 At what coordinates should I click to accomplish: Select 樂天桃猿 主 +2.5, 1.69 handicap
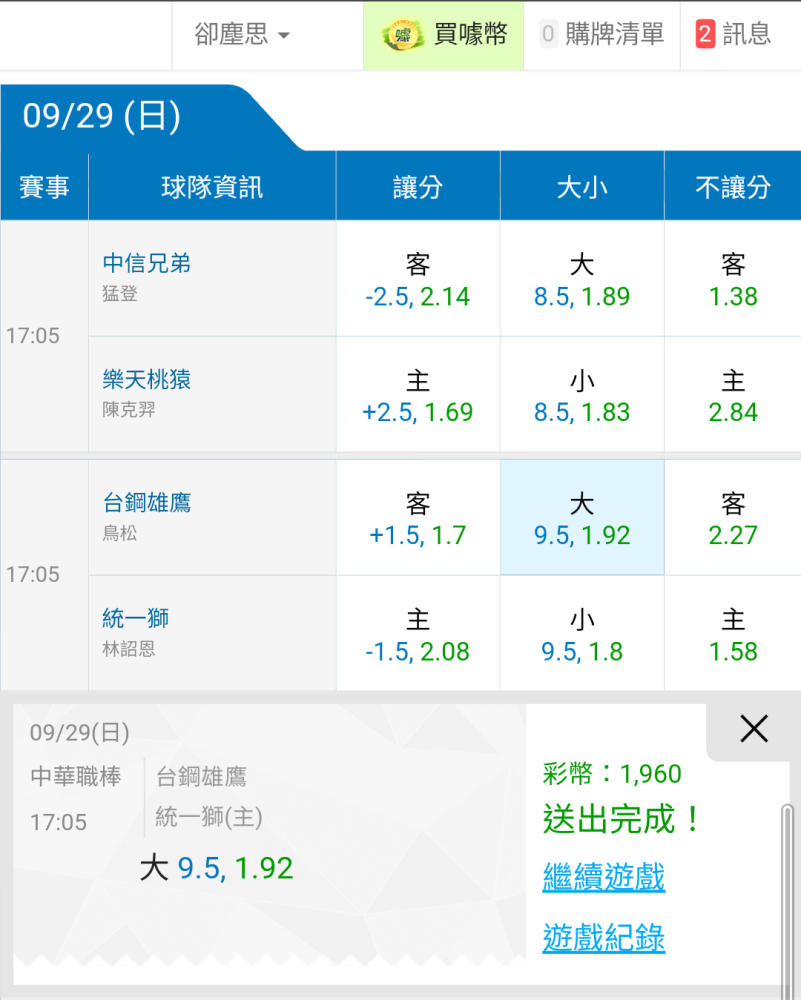[x=418, y=395]
